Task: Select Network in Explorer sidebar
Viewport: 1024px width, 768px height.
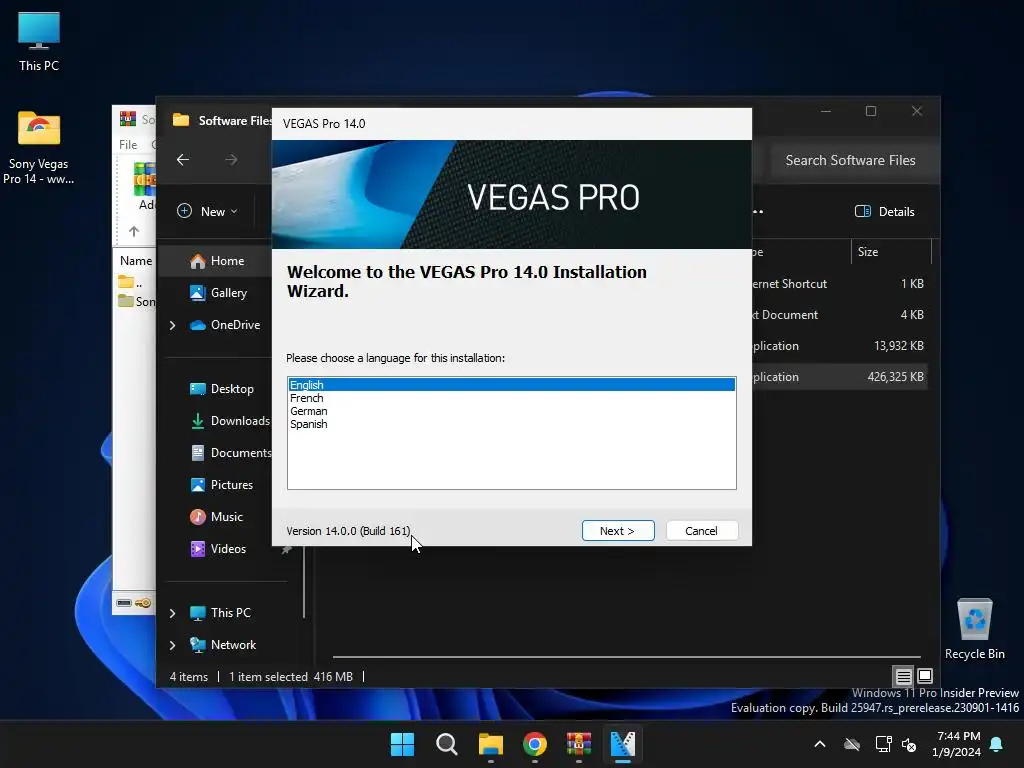Action: [223, 645]
